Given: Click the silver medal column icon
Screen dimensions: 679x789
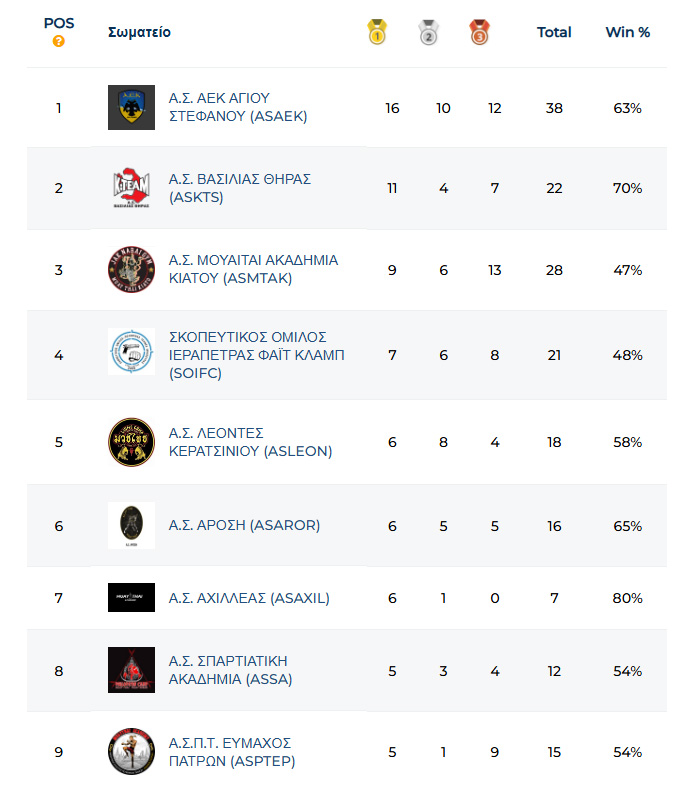Looking at the screenshot, I should (428, 33).
